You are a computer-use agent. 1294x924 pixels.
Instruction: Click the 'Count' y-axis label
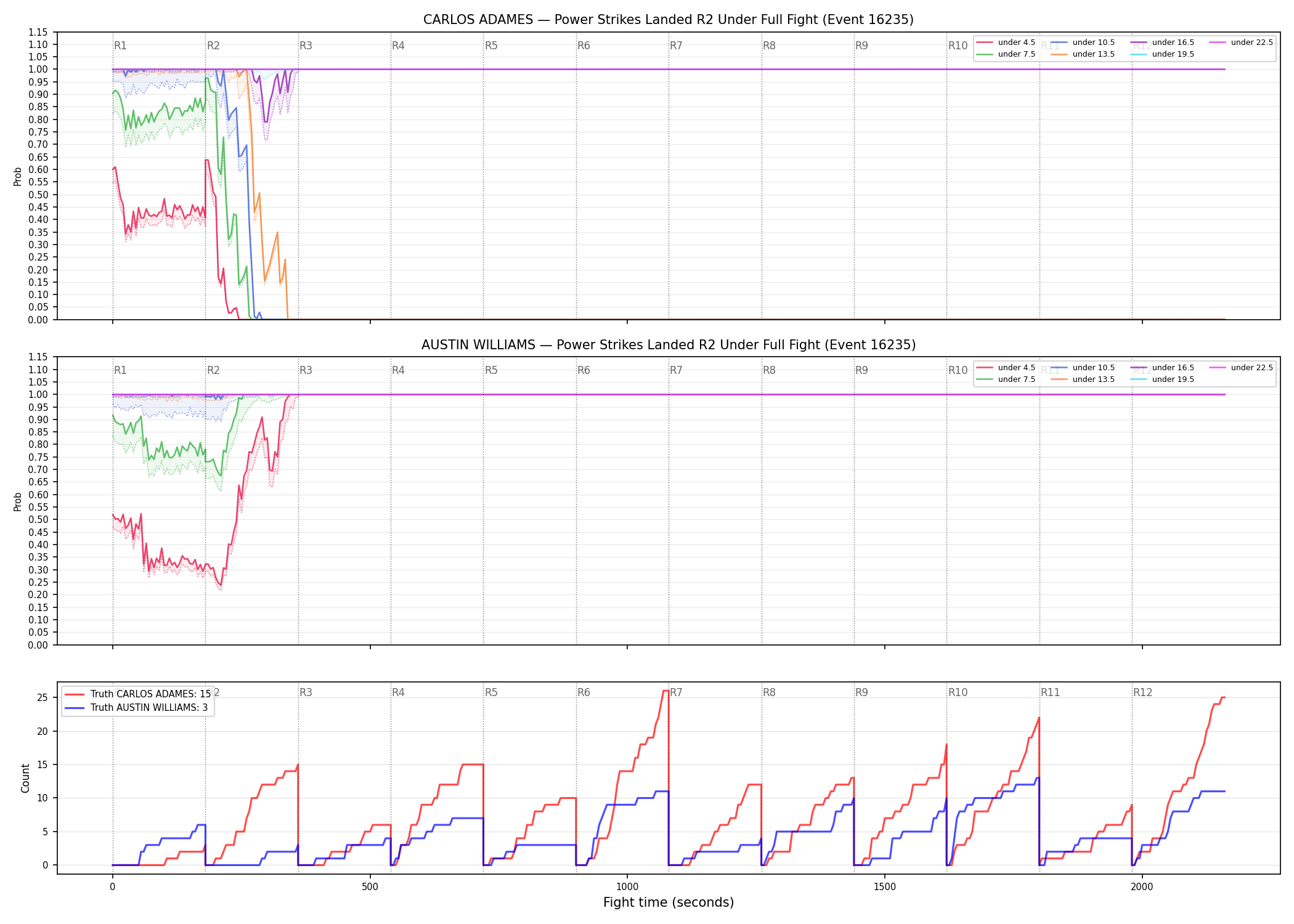pos(25,778)
